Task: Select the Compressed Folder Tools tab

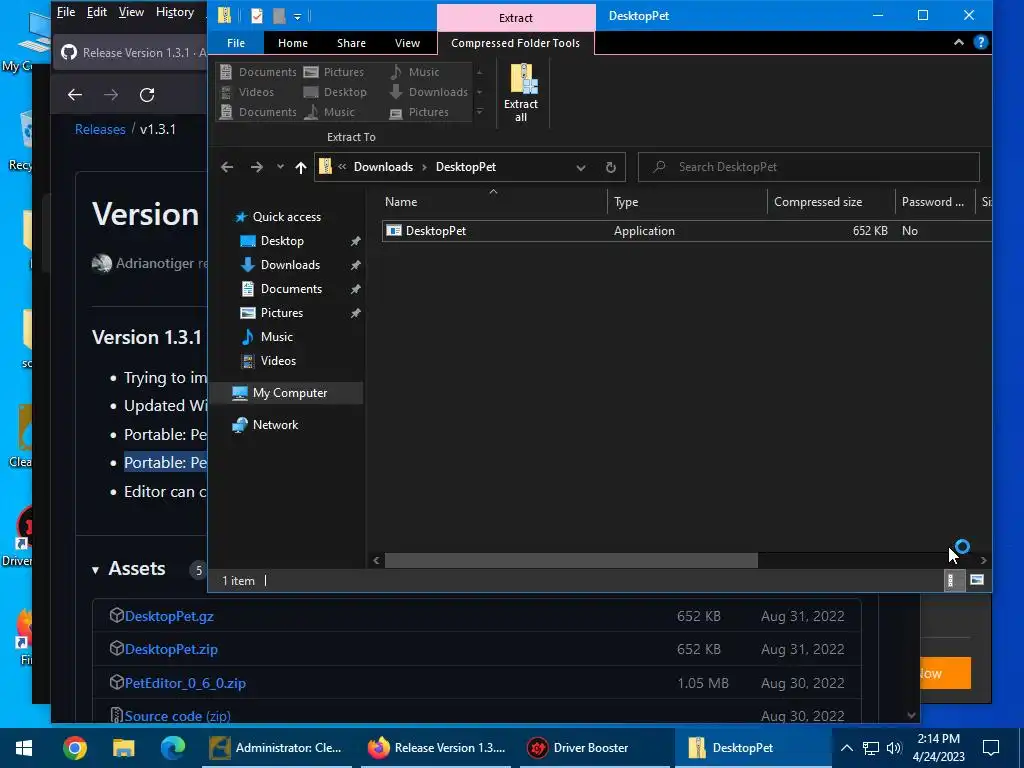Action: 515,43
